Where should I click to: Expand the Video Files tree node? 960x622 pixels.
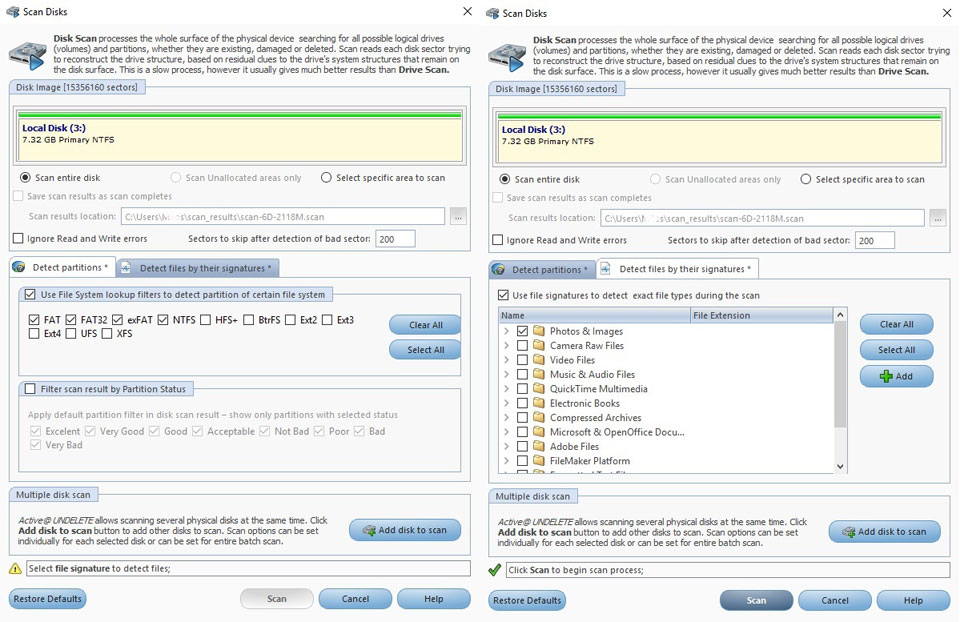506,360
